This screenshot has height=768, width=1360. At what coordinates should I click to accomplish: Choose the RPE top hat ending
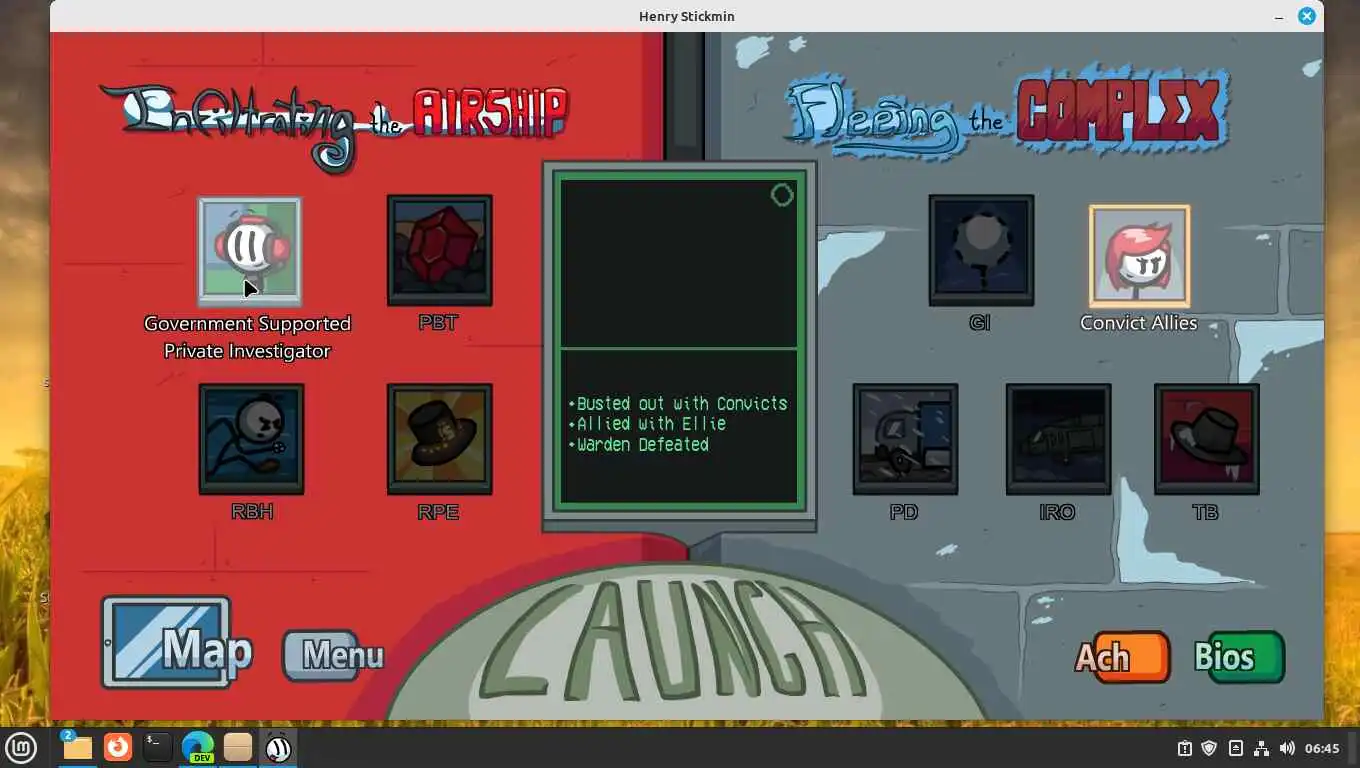pyautogui.click(x=439, y=439)
